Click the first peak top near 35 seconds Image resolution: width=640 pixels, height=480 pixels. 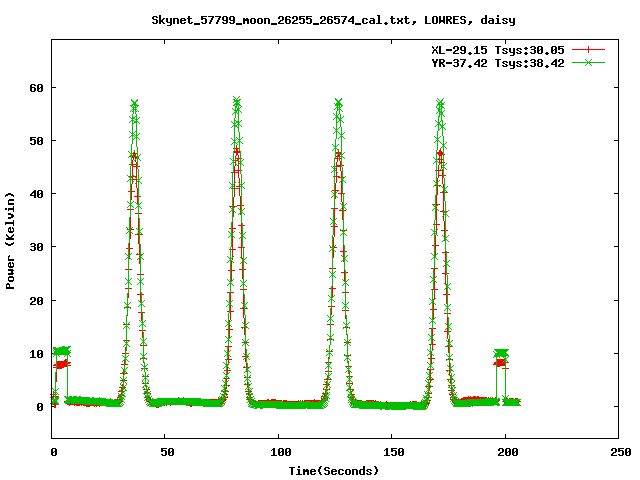[134, 104]
